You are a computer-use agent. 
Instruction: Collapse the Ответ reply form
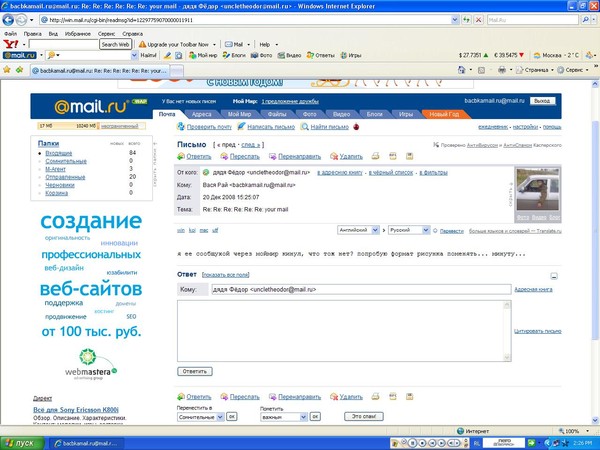554,276
